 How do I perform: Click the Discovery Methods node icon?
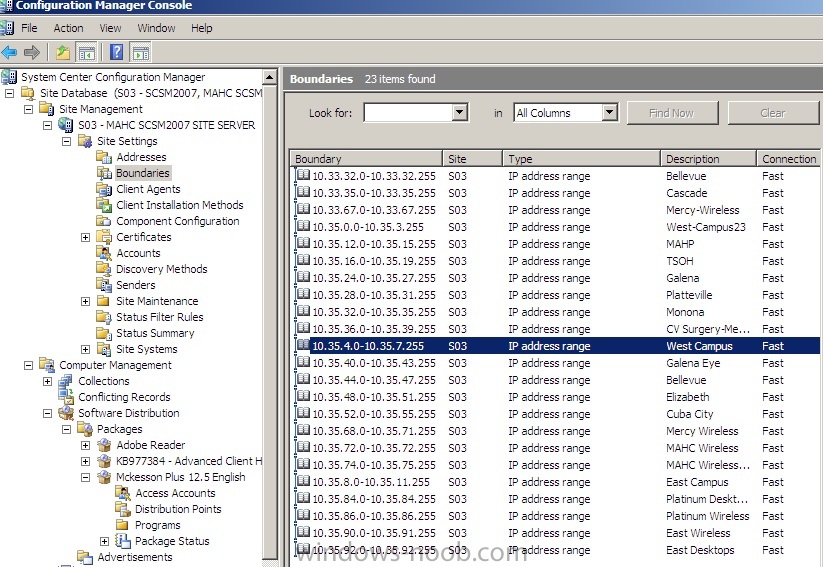104,269
